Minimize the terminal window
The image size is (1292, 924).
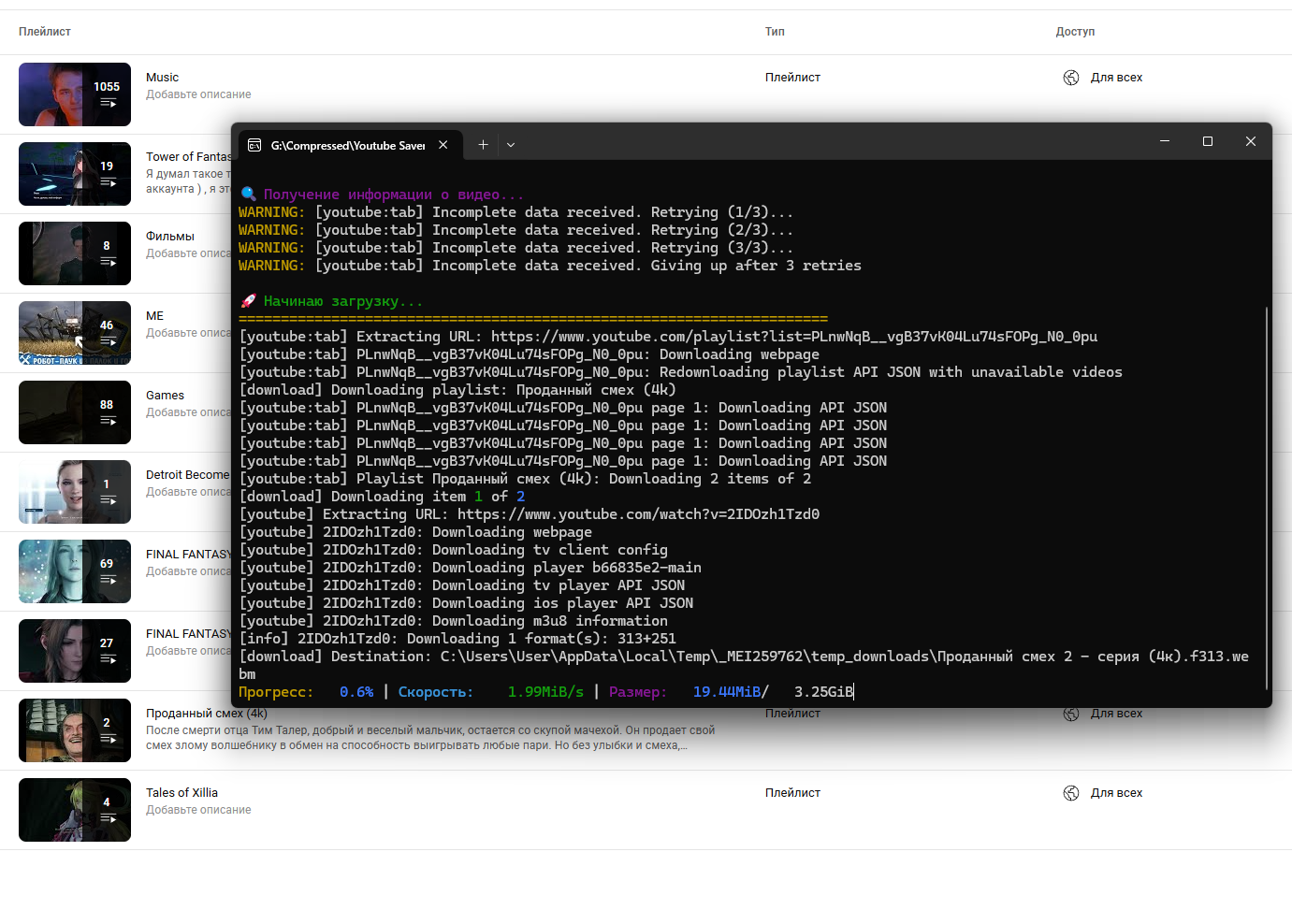[x=1164, y=141]
